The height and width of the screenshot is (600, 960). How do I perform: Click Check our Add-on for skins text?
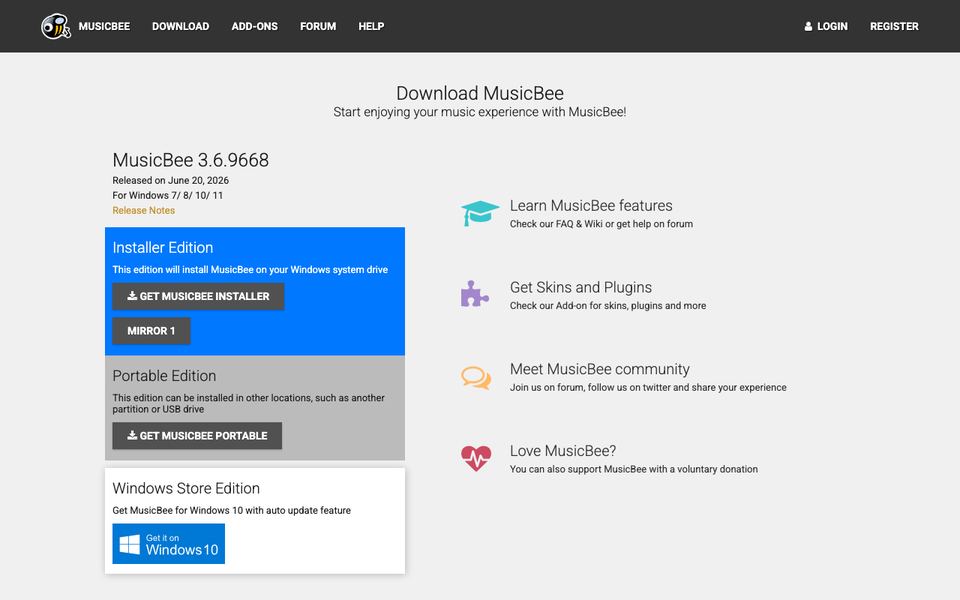pyautogui.click(x=608, y=306)
